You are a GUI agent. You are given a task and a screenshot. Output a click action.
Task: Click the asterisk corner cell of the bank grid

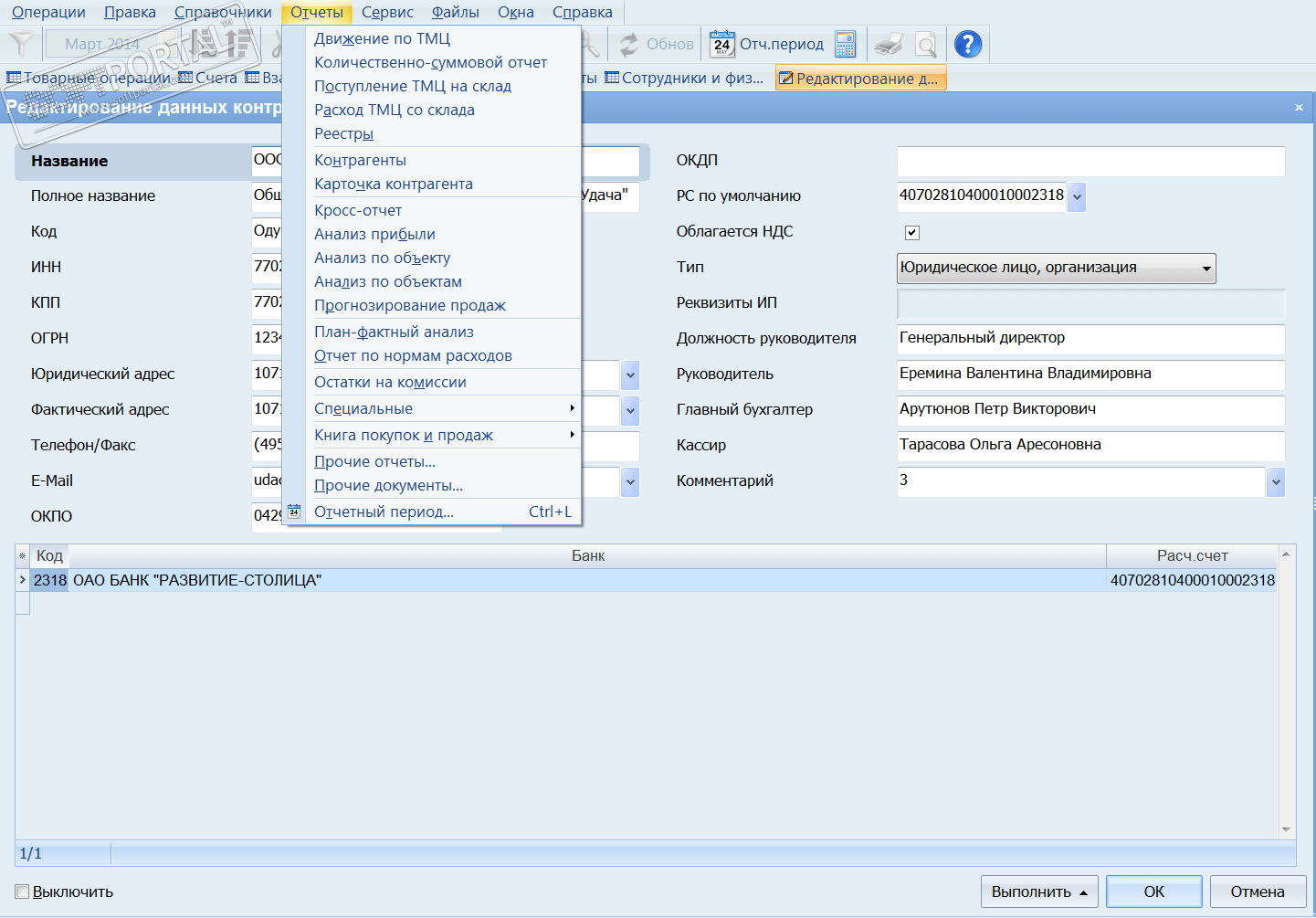(x=23, y=555)
